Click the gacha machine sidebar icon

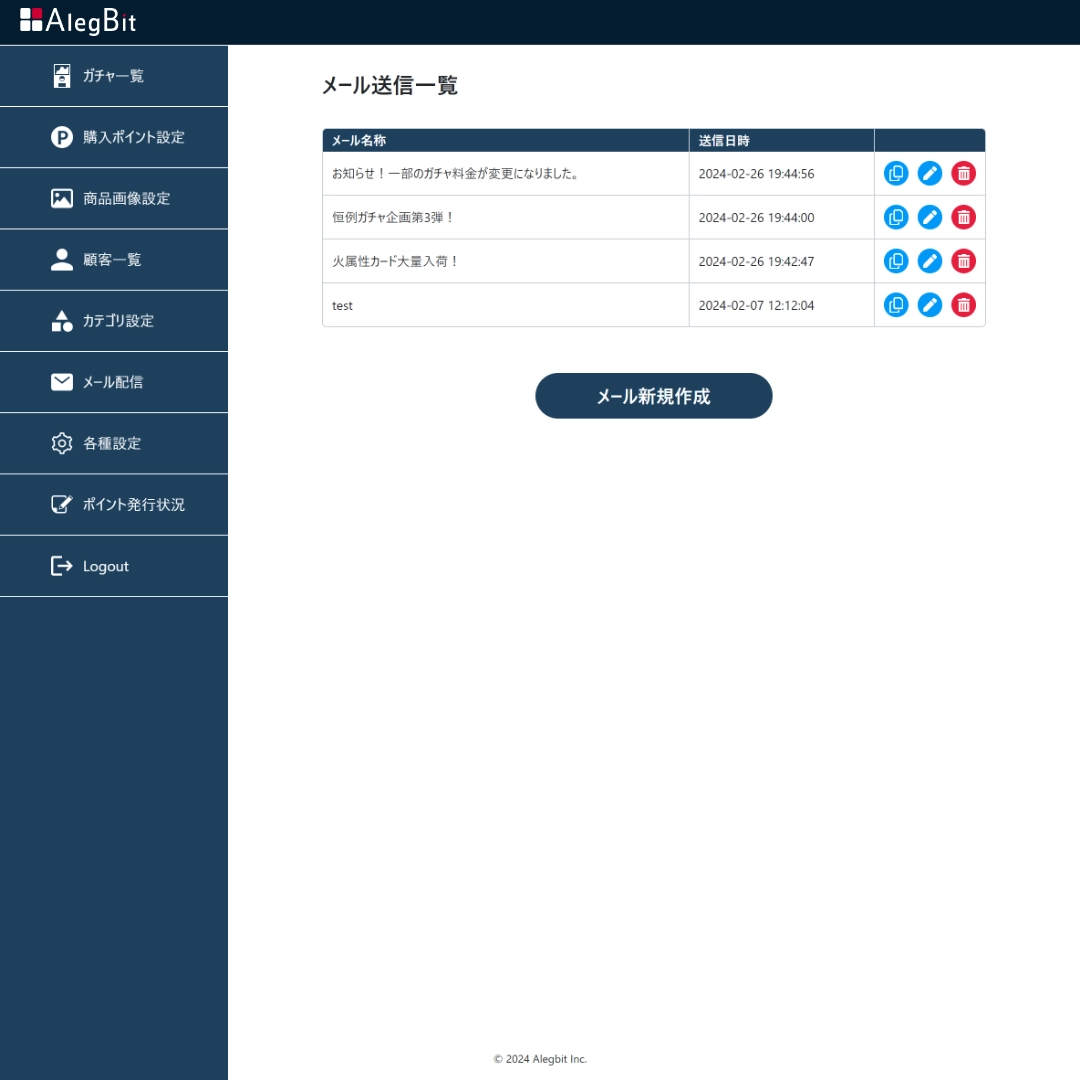62,76
